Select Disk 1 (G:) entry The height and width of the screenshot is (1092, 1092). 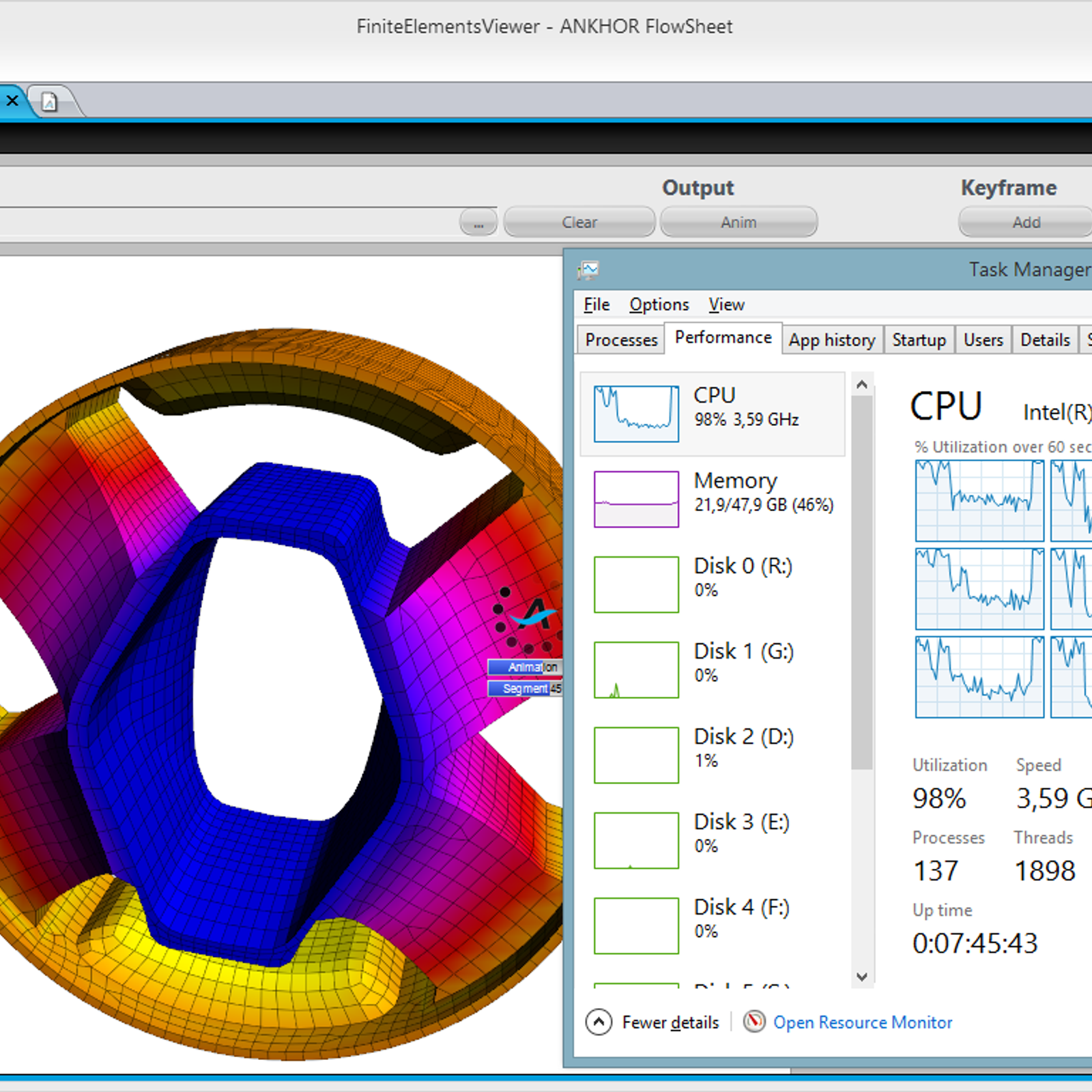click(712, 670)
